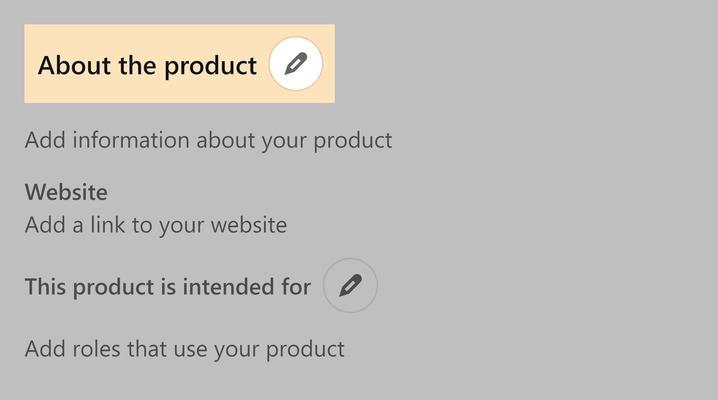Viewport: 718px width, 400px height.
Task: Edit the This product is intended for section
Action: [350, 286]
